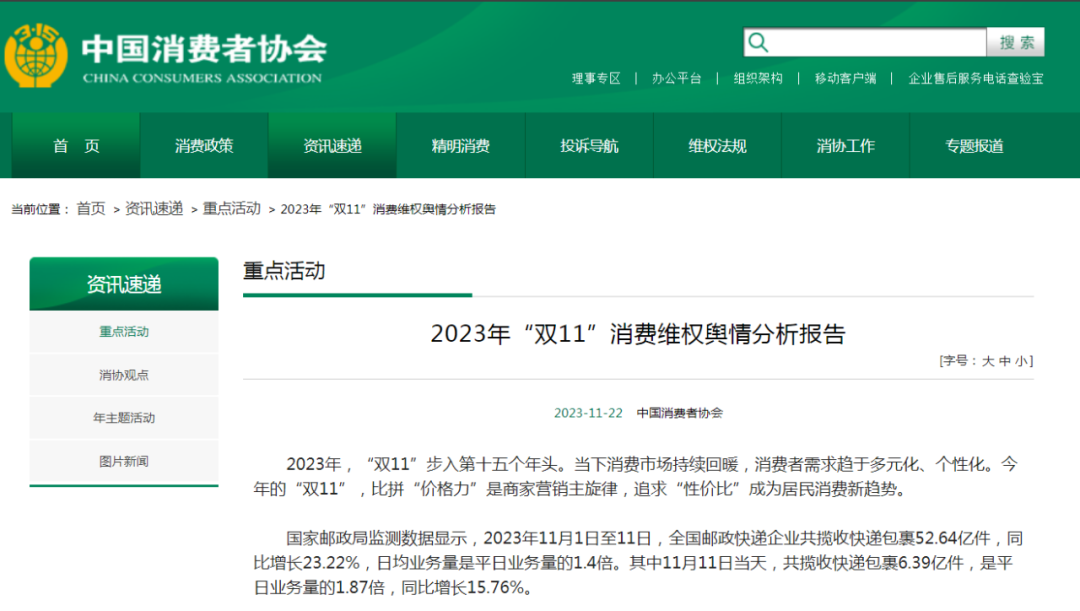1080x611 pixels.
Task: Open the 消协工作 navigation tab
Action: pyautogui.click(x=845, y=146)
